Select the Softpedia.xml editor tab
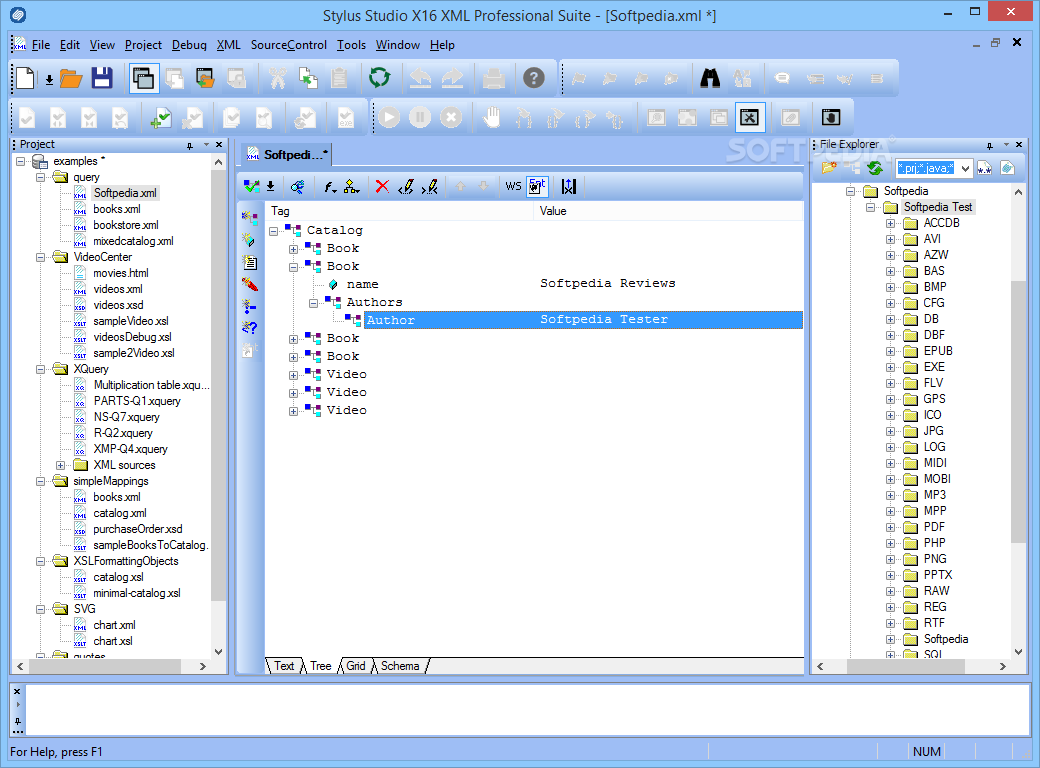The width and height of the screenshot is (1040, 768). click(287, 155)
